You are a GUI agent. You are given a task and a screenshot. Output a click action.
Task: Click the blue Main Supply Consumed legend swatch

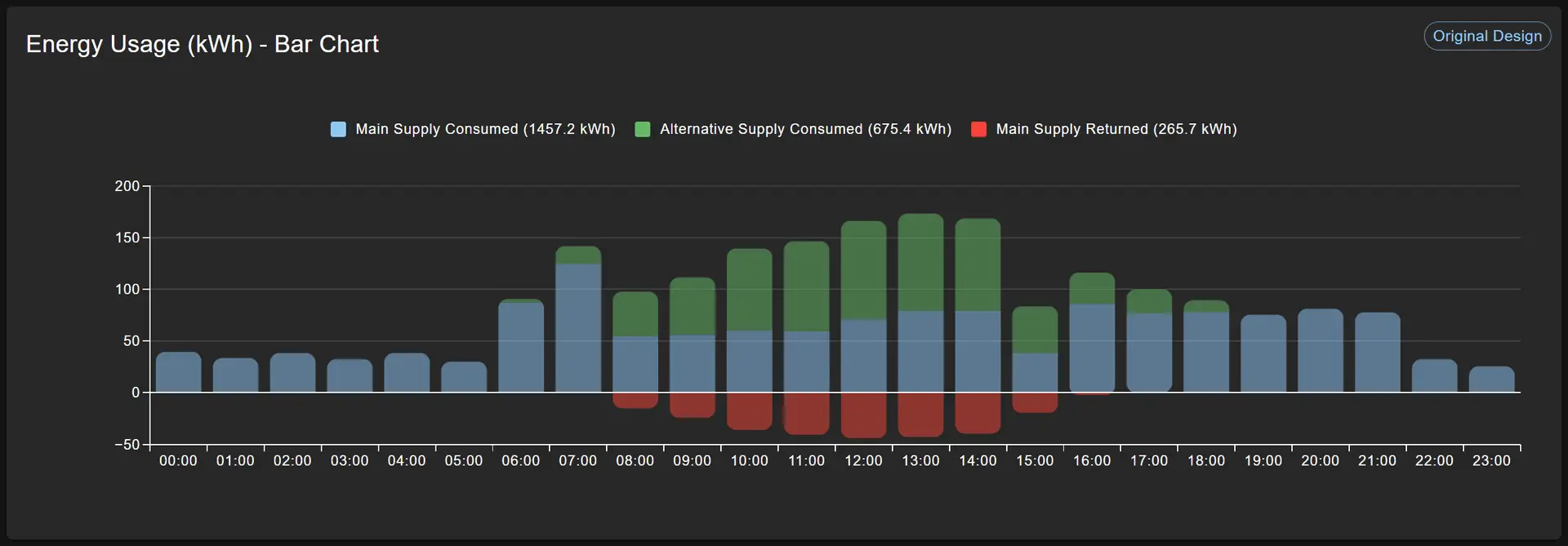point(338,129)
